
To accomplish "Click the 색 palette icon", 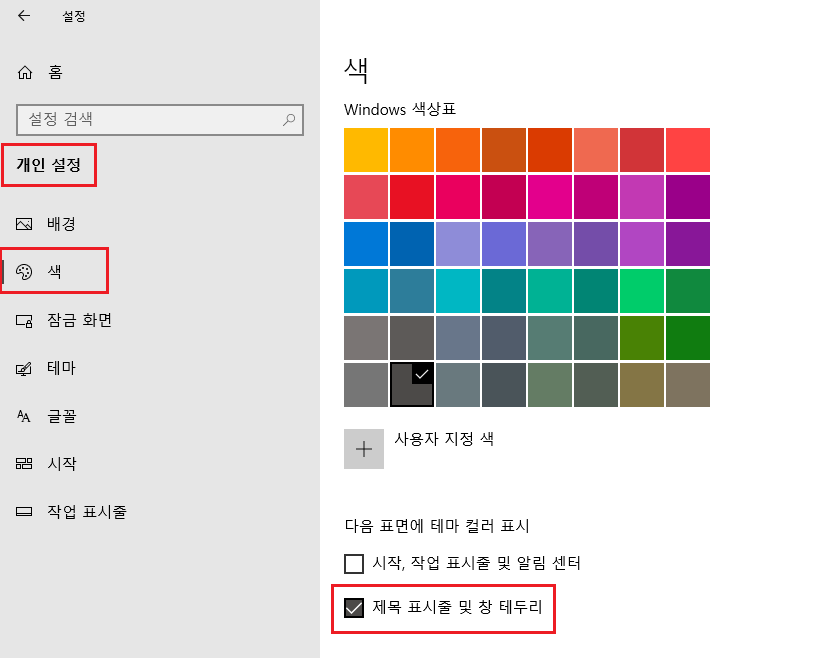I will pos(24,271).
